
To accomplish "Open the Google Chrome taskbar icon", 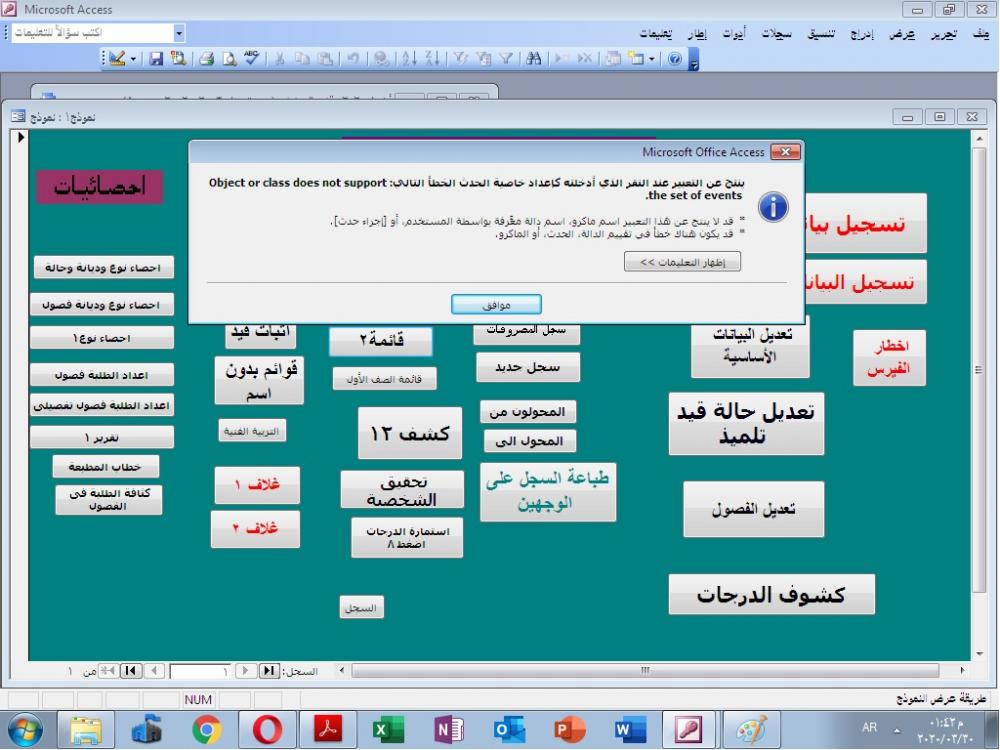I will pyautogui.click(x=207, y=729).
